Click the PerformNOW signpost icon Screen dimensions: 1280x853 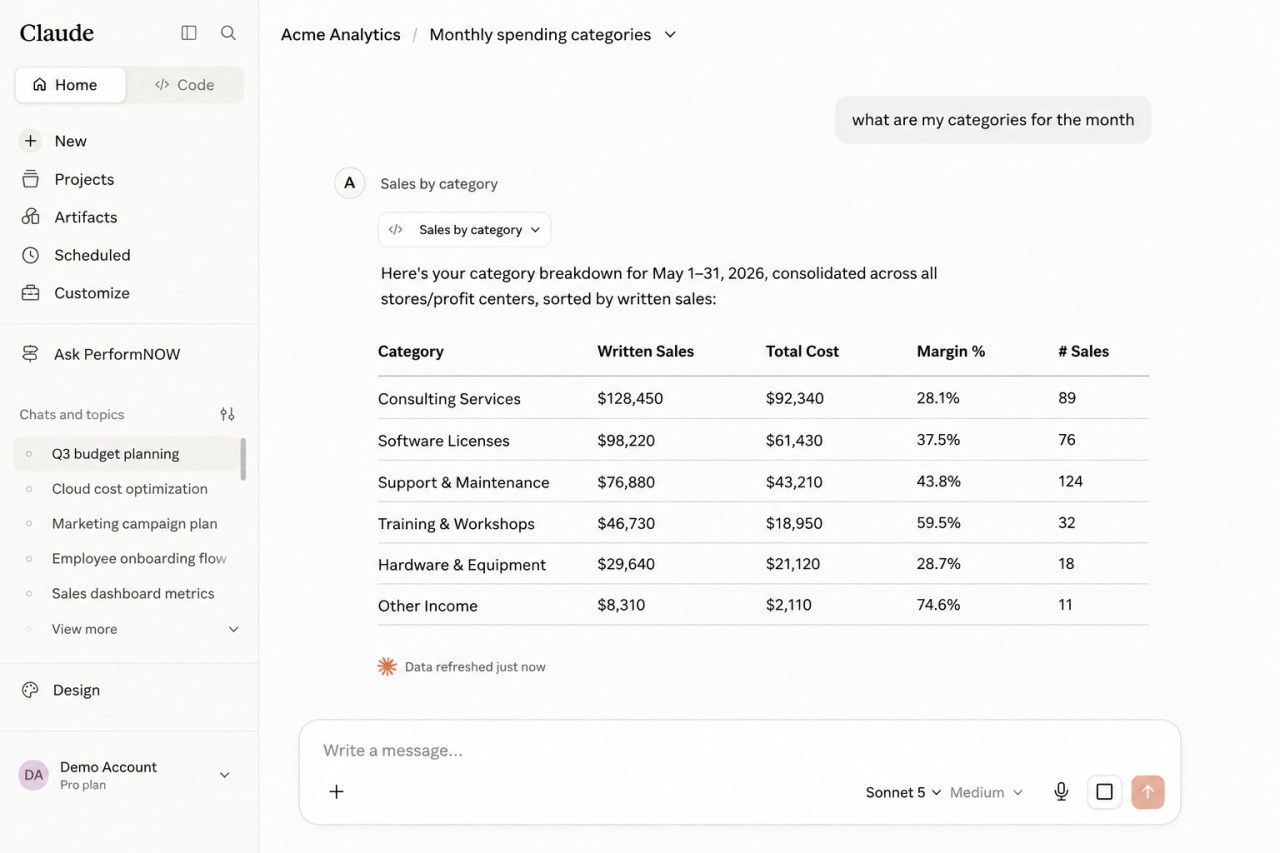31,354
